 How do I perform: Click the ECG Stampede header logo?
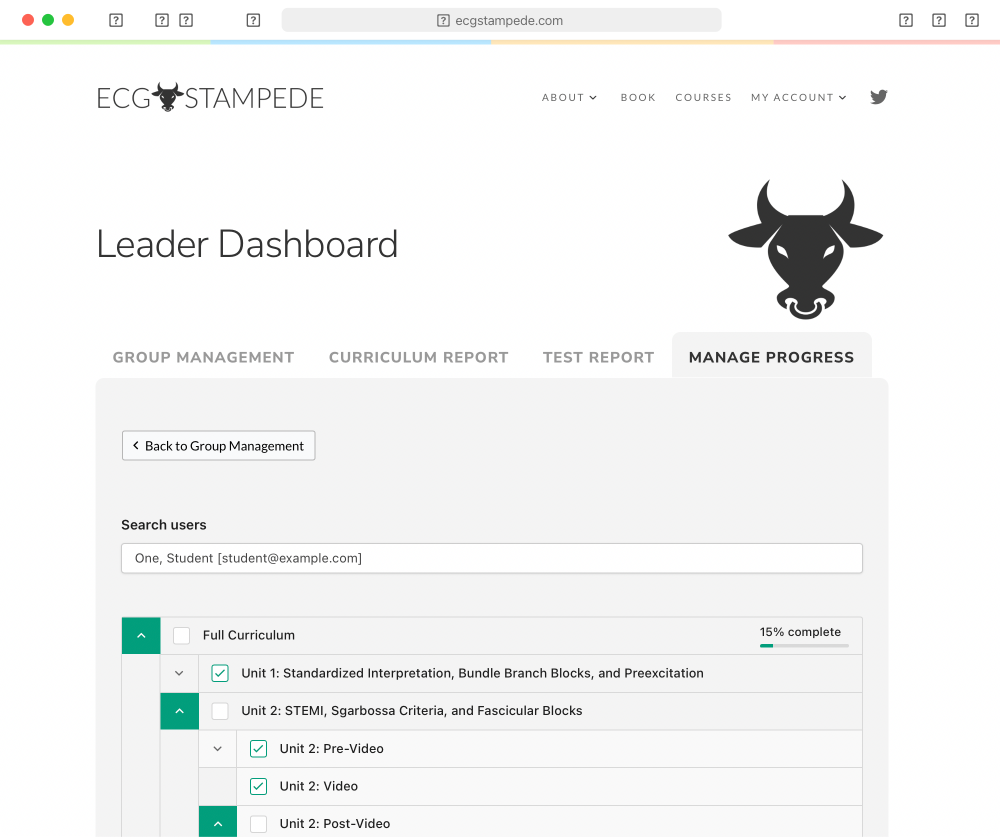click(210, 97)
